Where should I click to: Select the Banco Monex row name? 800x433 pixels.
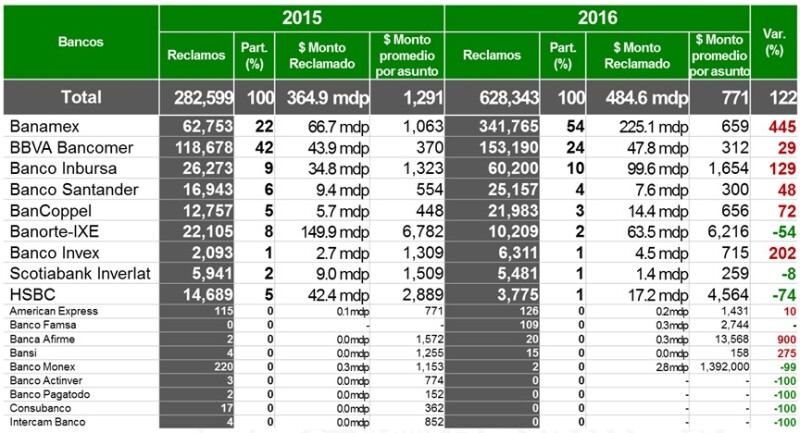click(x=42, y=367)
